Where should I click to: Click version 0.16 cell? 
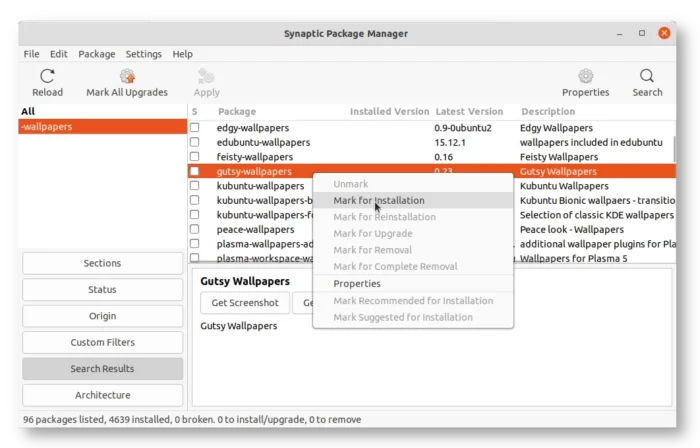coord(443,157)
